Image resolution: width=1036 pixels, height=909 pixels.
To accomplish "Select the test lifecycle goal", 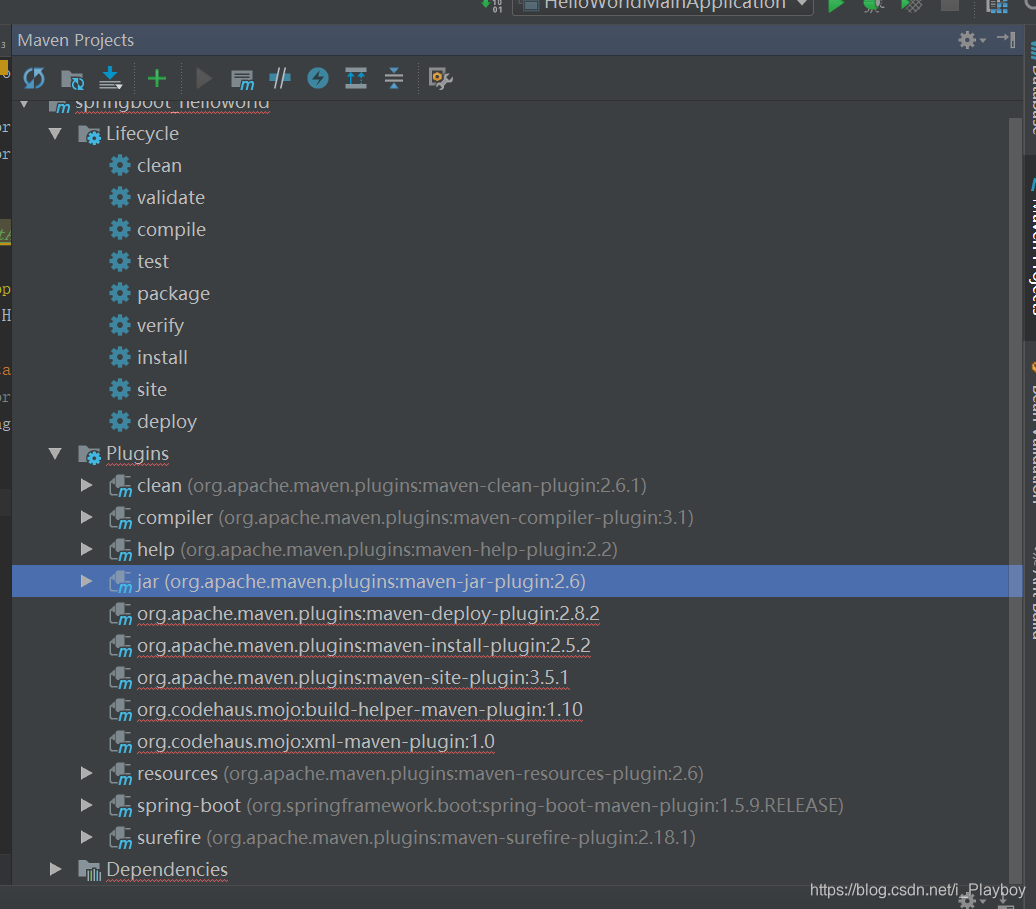I will [x=153, y=262].
